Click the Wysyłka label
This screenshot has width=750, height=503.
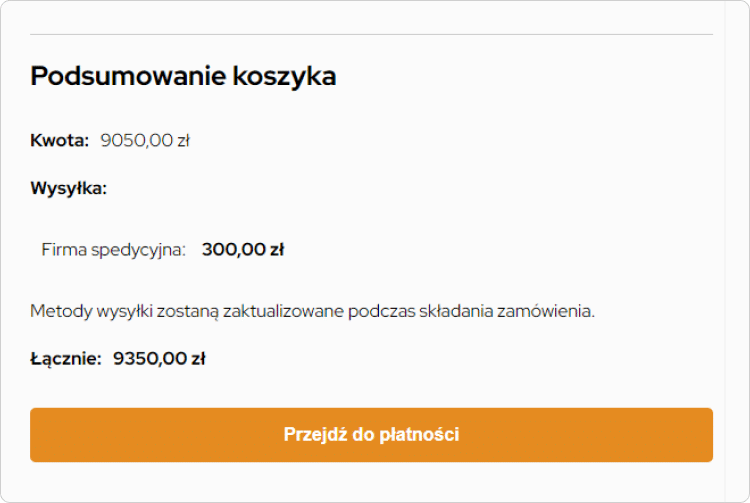[x=68, y=188]
